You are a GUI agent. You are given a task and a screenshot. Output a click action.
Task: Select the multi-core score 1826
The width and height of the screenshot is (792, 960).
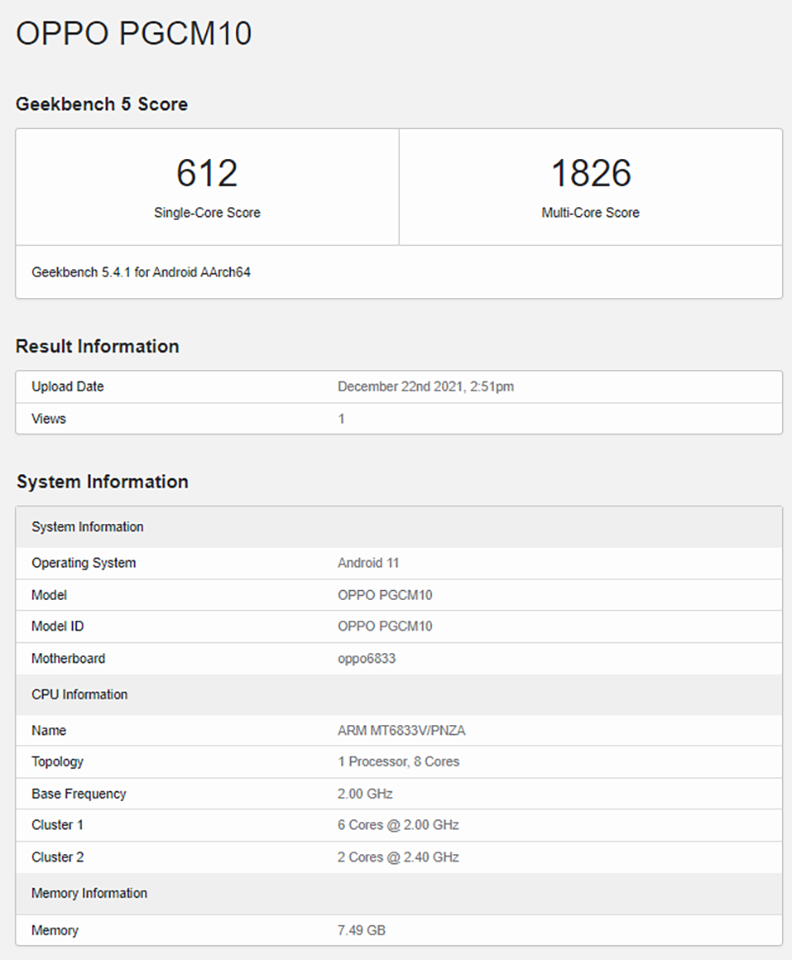591,173
